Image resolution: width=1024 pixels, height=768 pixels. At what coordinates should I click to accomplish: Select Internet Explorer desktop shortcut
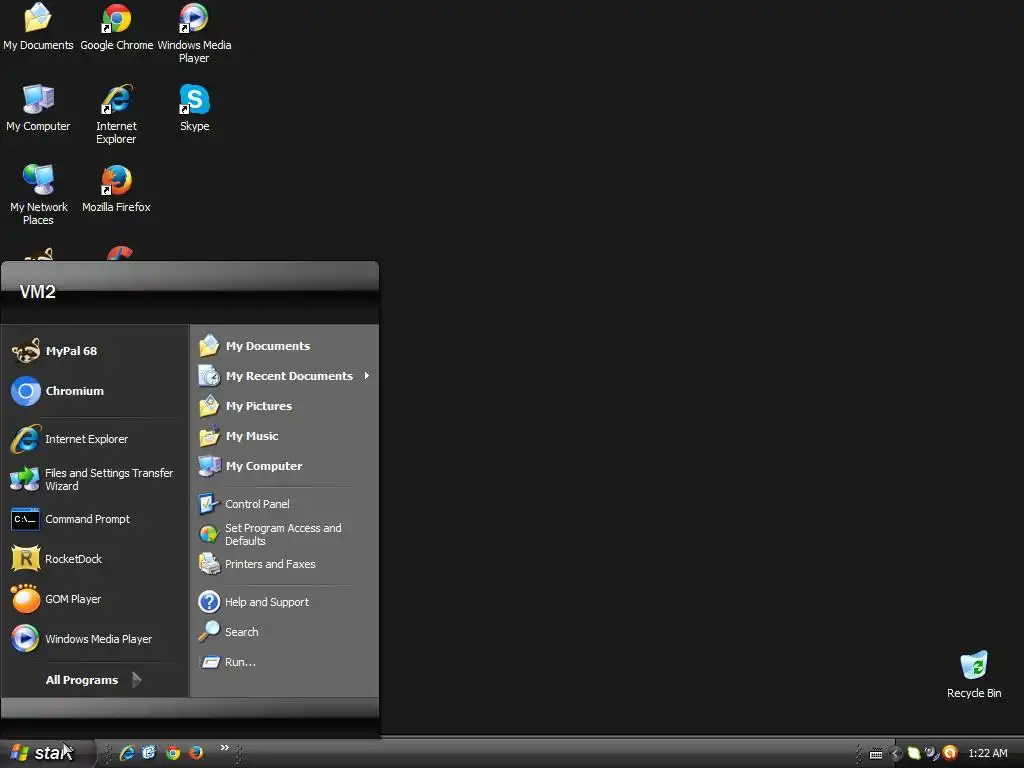[x=116, y=114]
